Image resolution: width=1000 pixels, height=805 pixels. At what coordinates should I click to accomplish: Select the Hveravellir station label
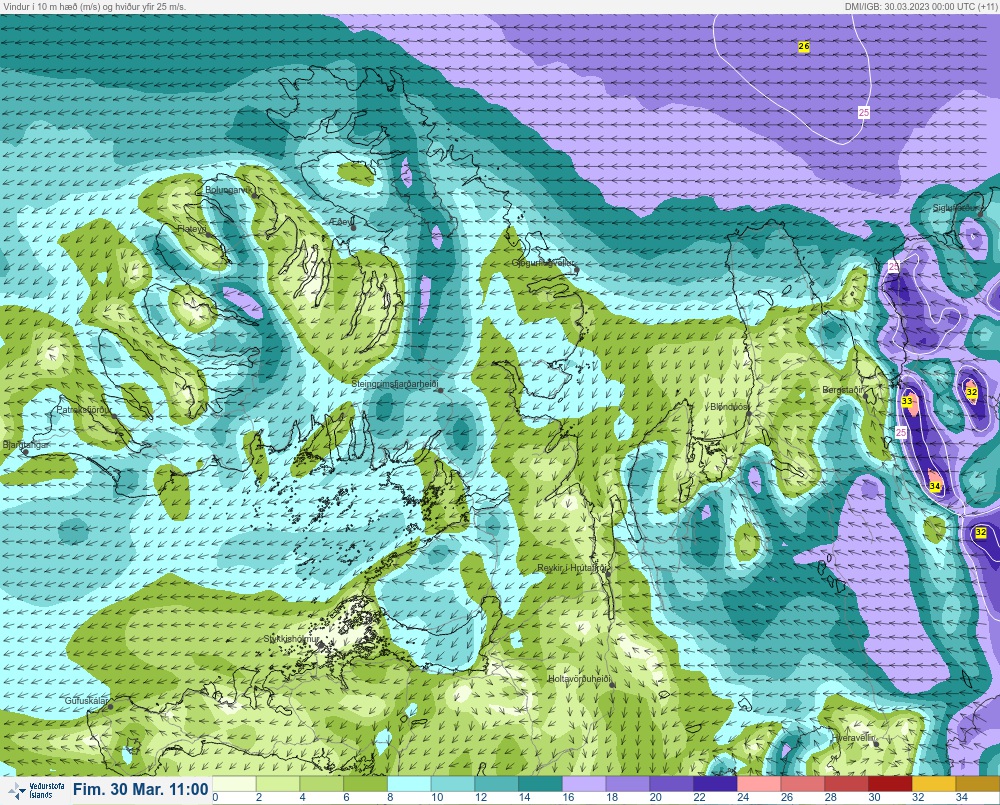point(853,738)
